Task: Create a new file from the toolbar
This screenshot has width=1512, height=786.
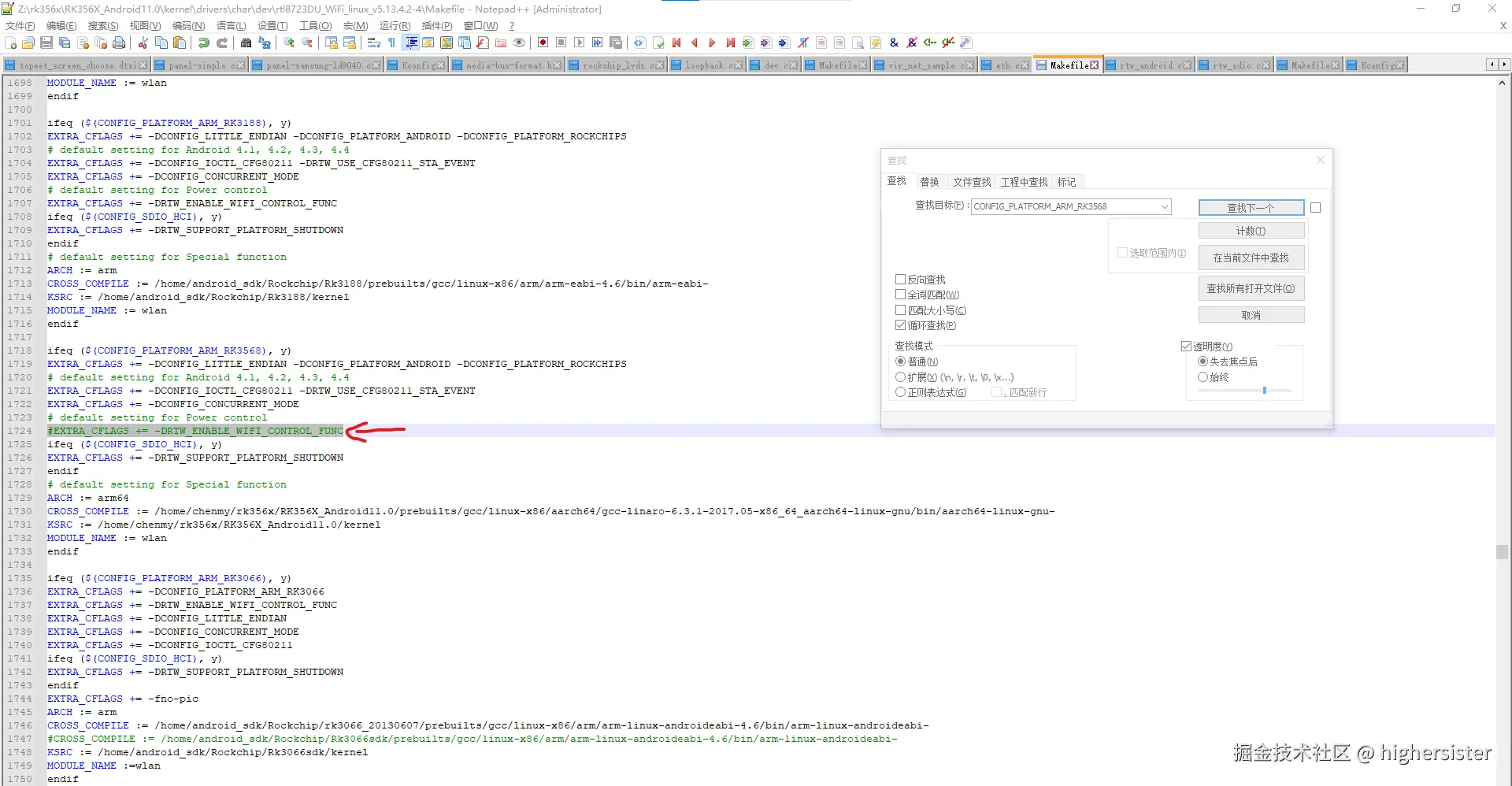Action: (x=11, y=43)
